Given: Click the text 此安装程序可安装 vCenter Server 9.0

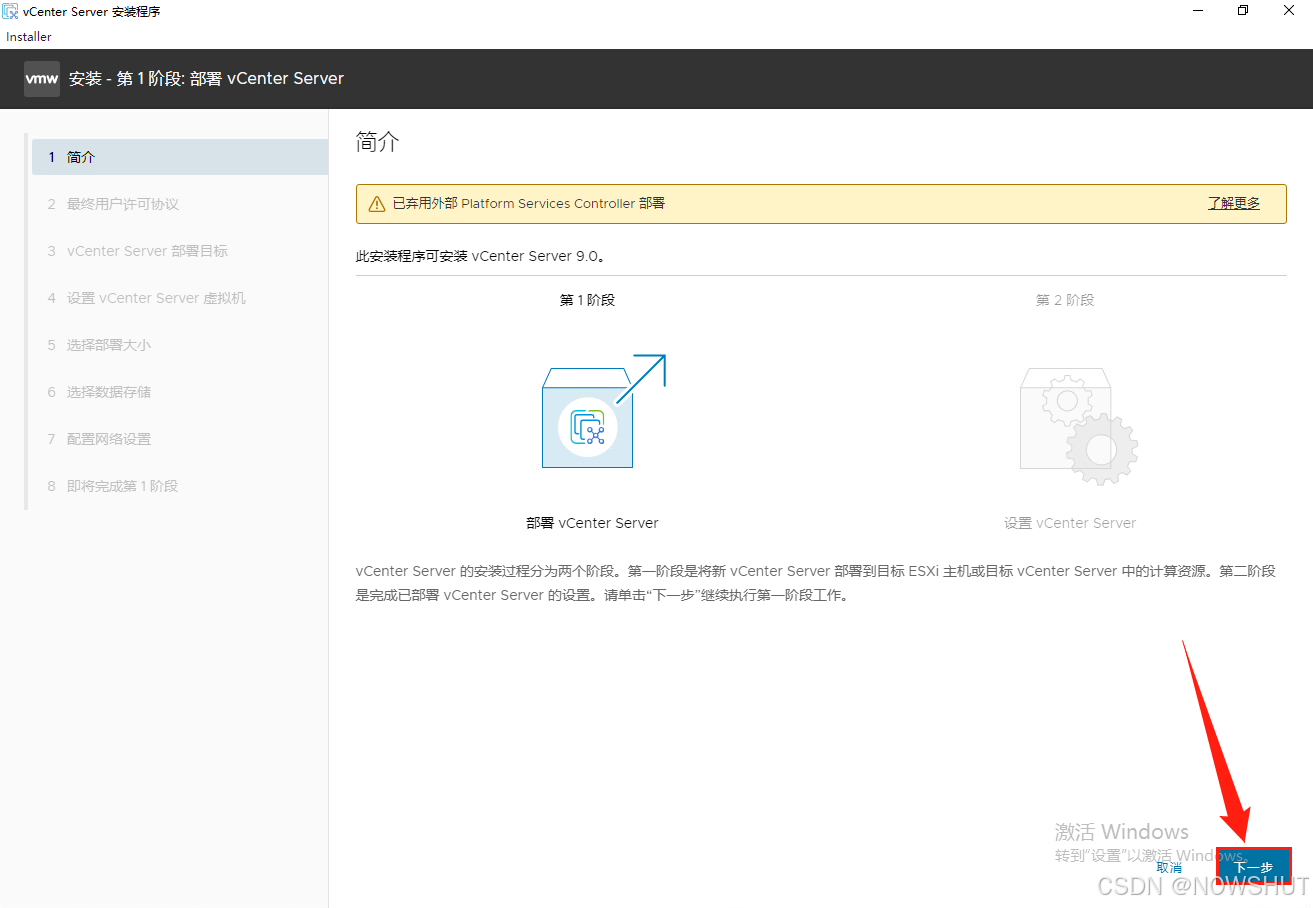Looking at the screenshot, I should click(481, 256).
